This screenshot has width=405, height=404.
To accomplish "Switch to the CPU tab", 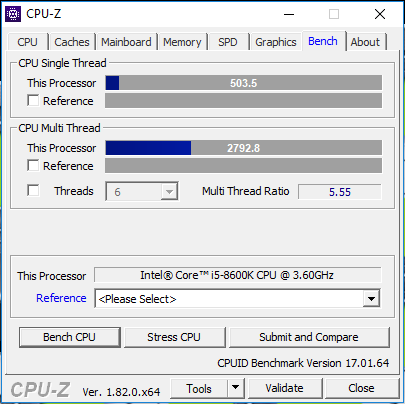I will click(x=27, y=42).
